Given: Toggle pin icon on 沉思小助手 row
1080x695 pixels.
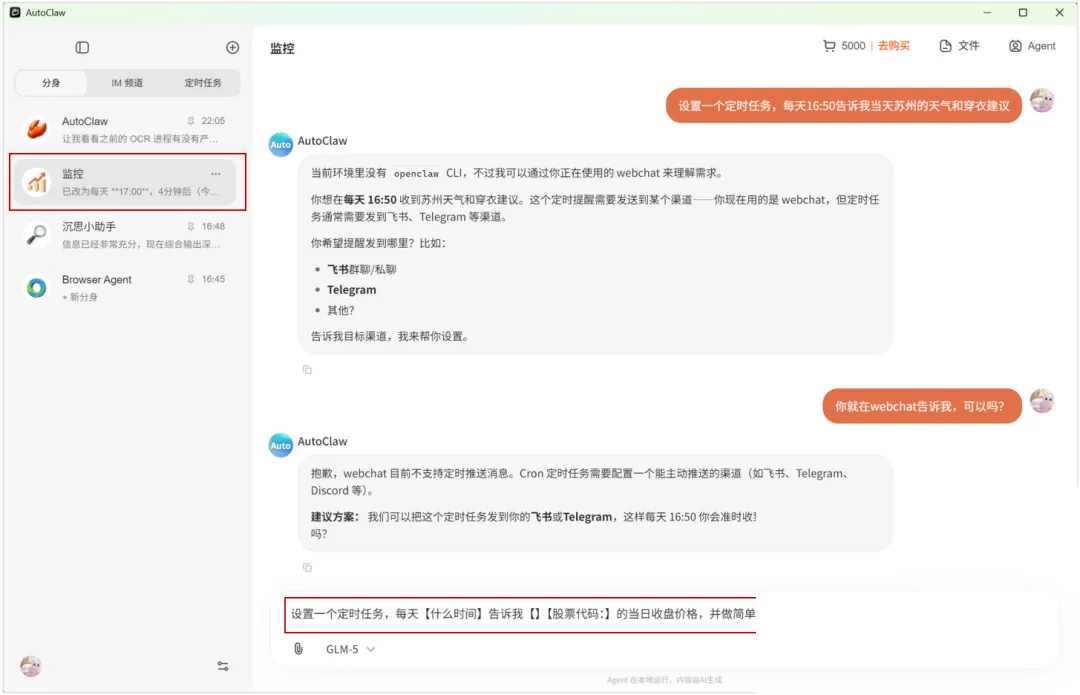Looking at the screenshot, I should click(191, 226).
